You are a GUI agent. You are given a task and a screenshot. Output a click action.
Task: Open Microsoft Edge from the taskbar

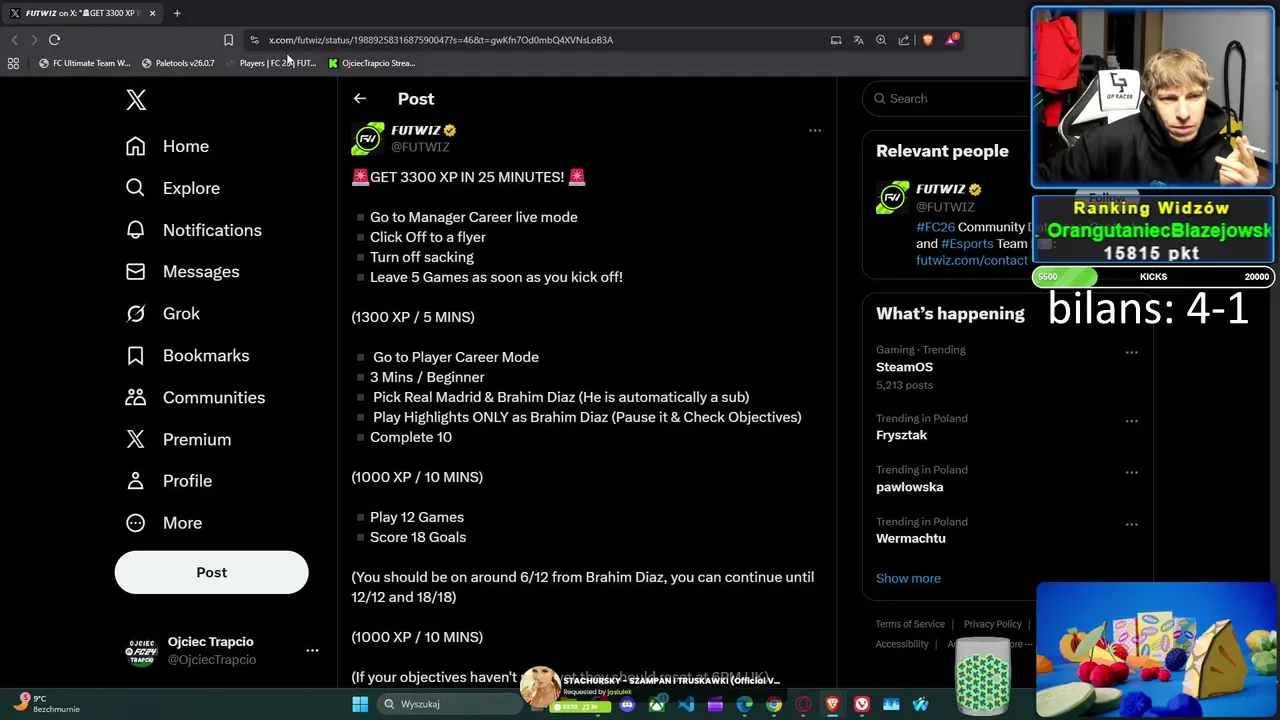point(745,705)
